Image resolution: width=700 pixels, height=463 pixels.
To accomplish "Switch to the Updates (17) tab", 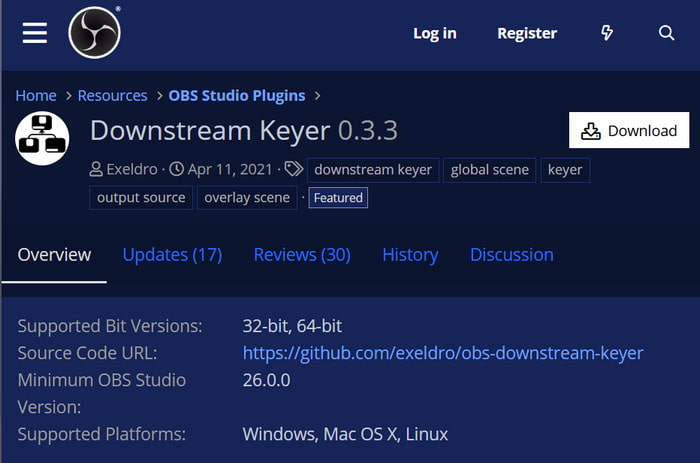I will click(x=172, y=255).
